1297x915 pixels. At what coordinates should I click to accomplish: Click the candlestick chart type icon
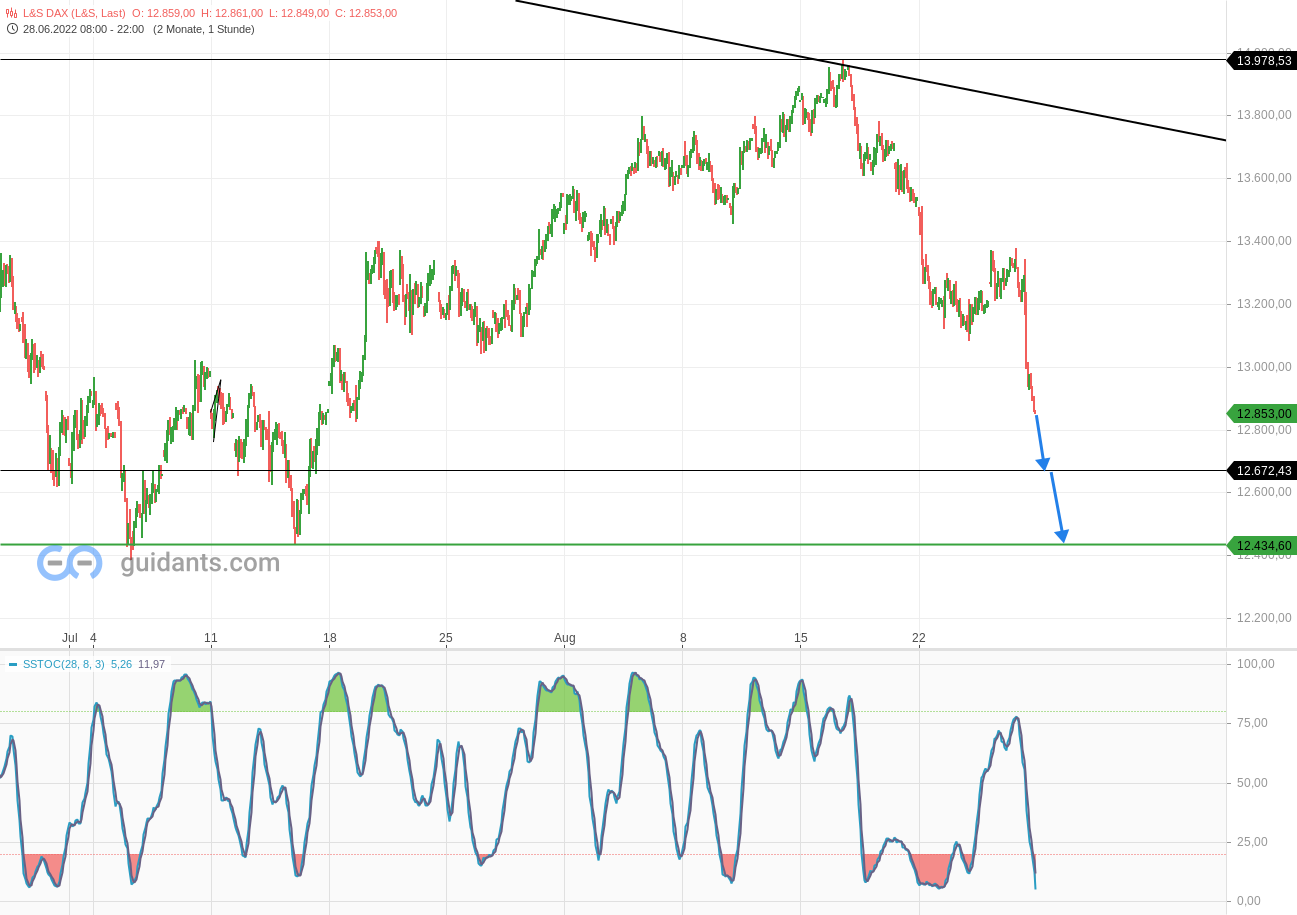[9, 13]
